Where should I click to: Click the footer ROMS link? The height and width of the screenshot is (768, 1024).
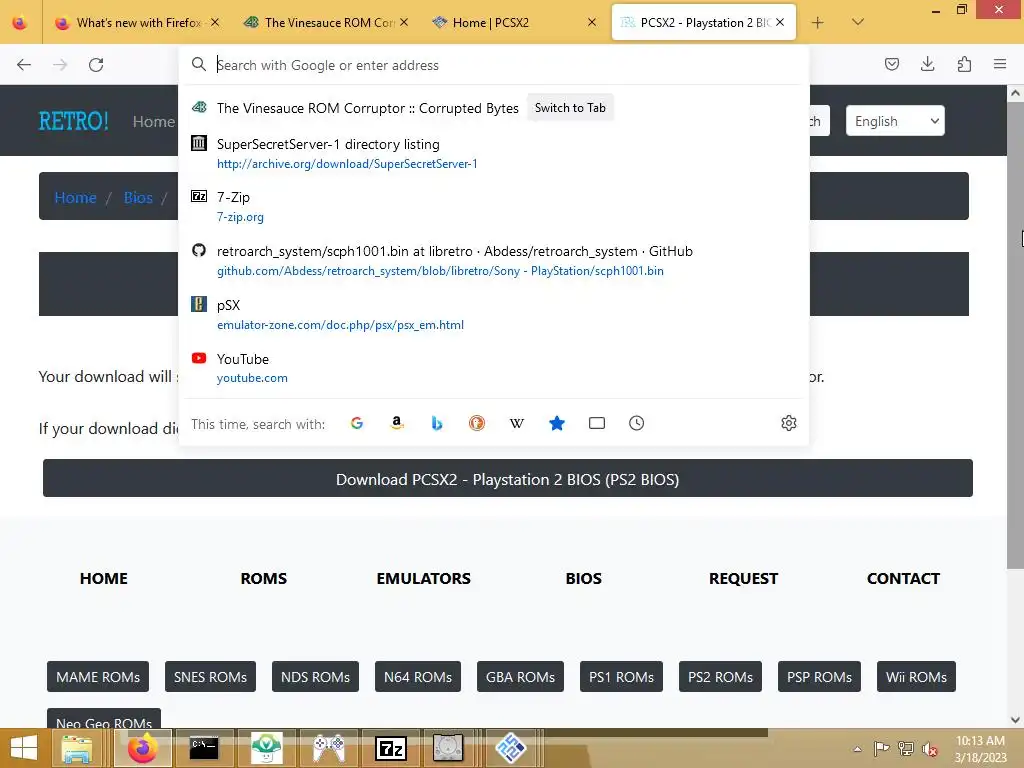263,579
